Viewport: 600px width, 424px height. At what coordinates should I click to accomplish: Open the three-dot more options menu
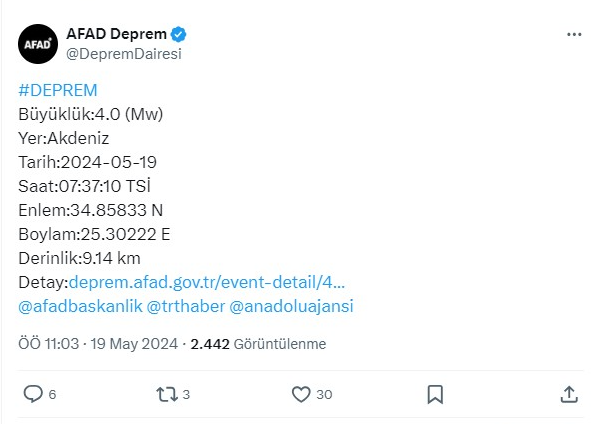[x=574, y=34]
